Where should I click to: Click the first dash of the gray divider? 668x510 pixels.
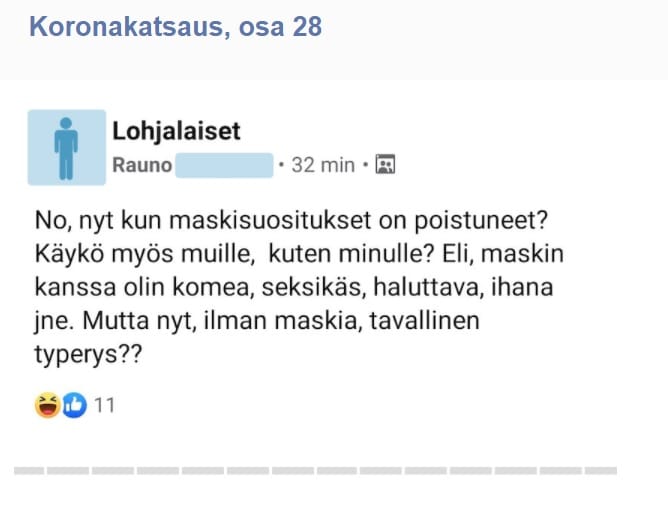(x=29, y=470)
